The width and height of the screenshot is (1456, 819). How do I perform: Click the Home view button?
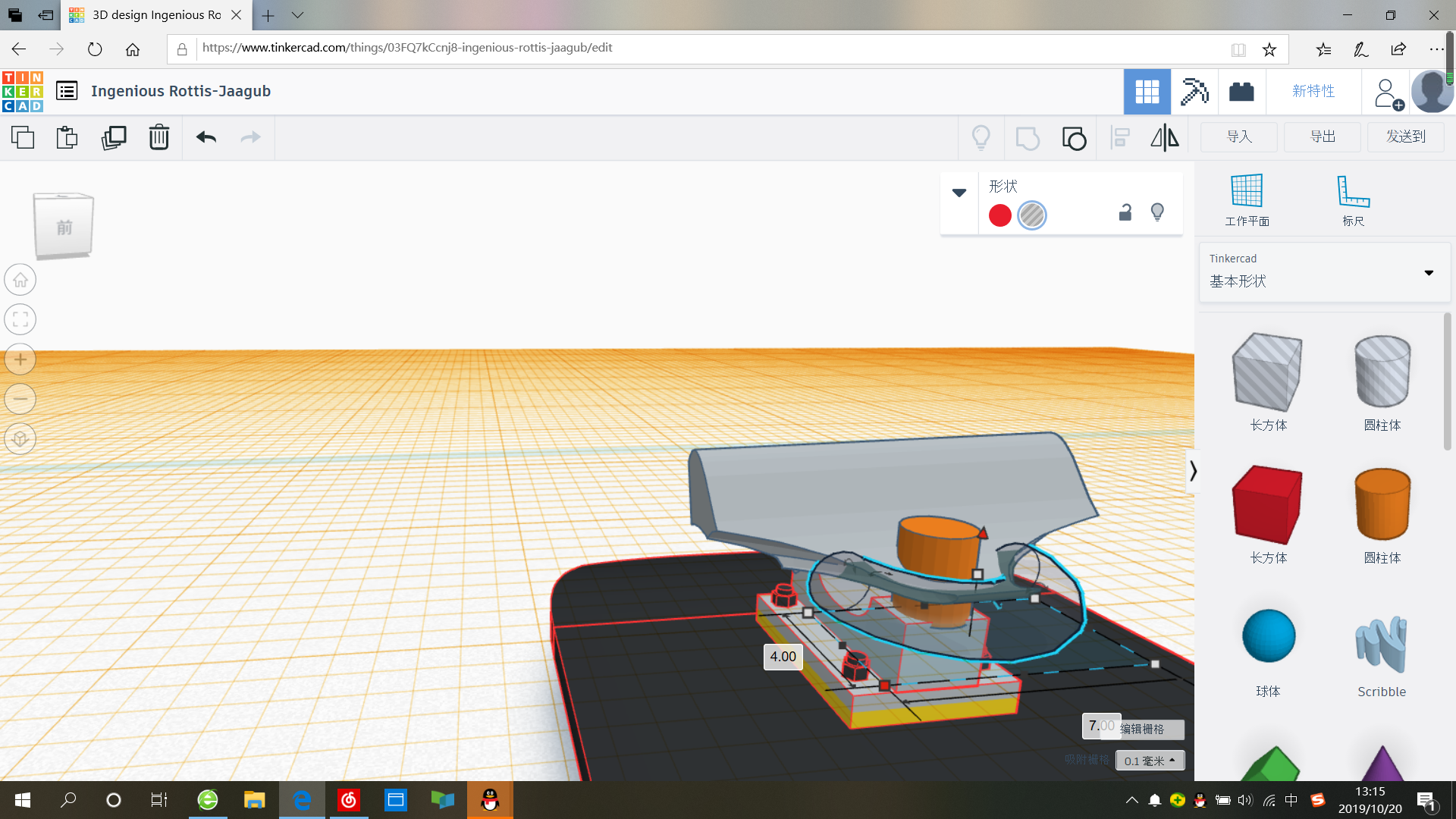pyautogui.click(x=20, y=280)
